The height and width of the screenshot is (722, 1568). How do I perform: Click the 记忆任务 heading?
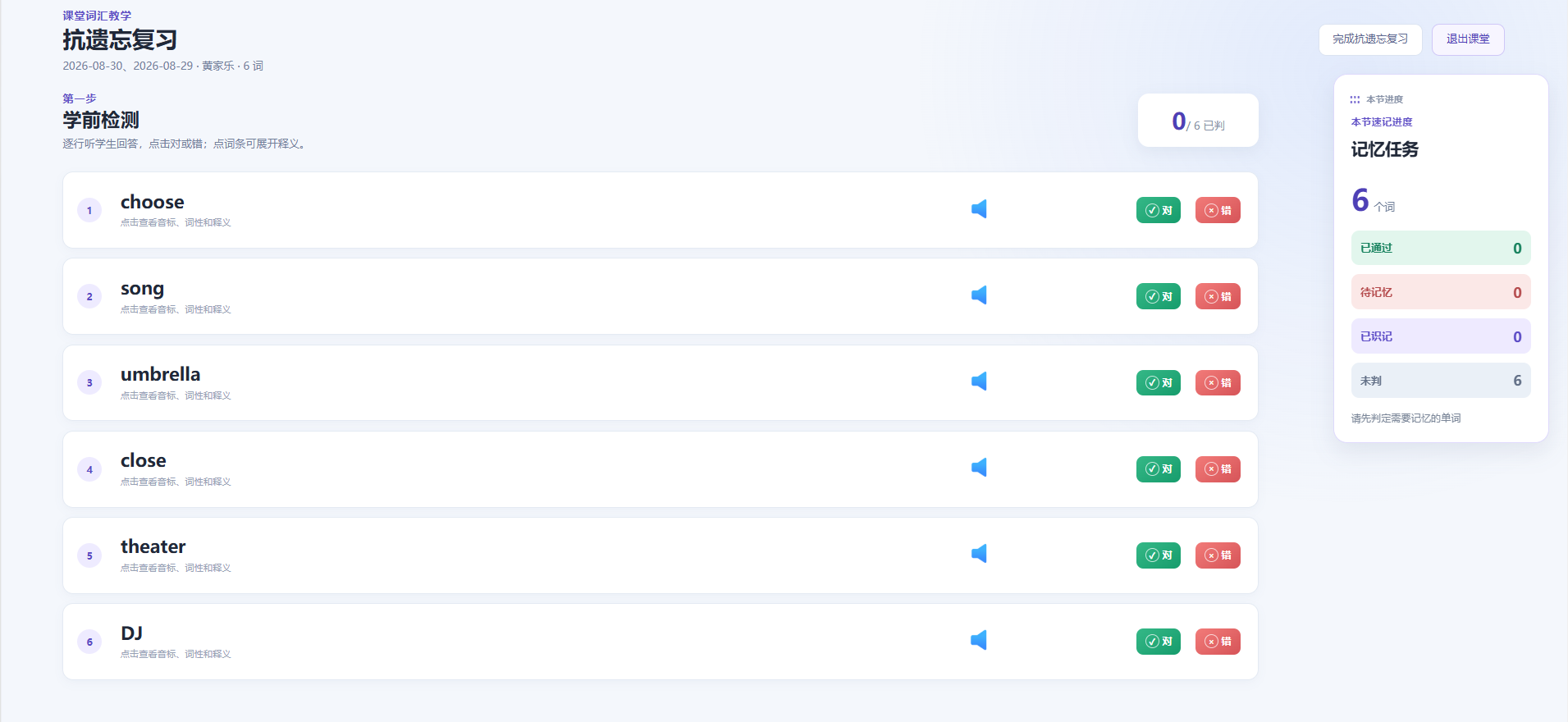(x=1385, y=149)
